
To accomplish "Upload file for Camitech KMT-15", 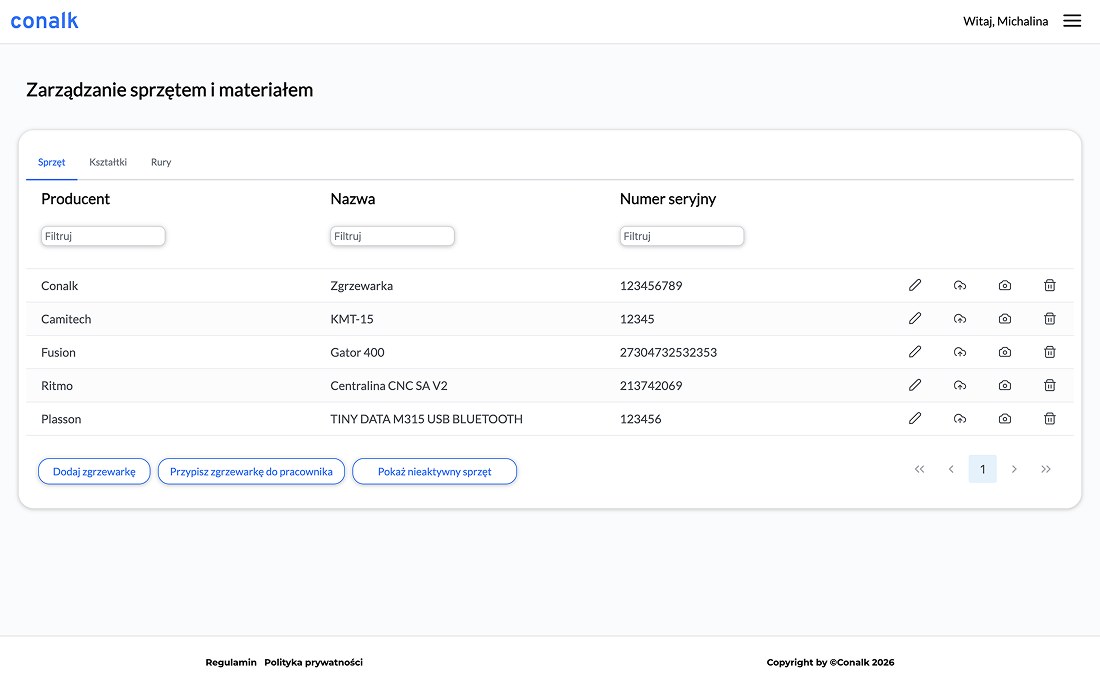I will click(x=960, y=318).
